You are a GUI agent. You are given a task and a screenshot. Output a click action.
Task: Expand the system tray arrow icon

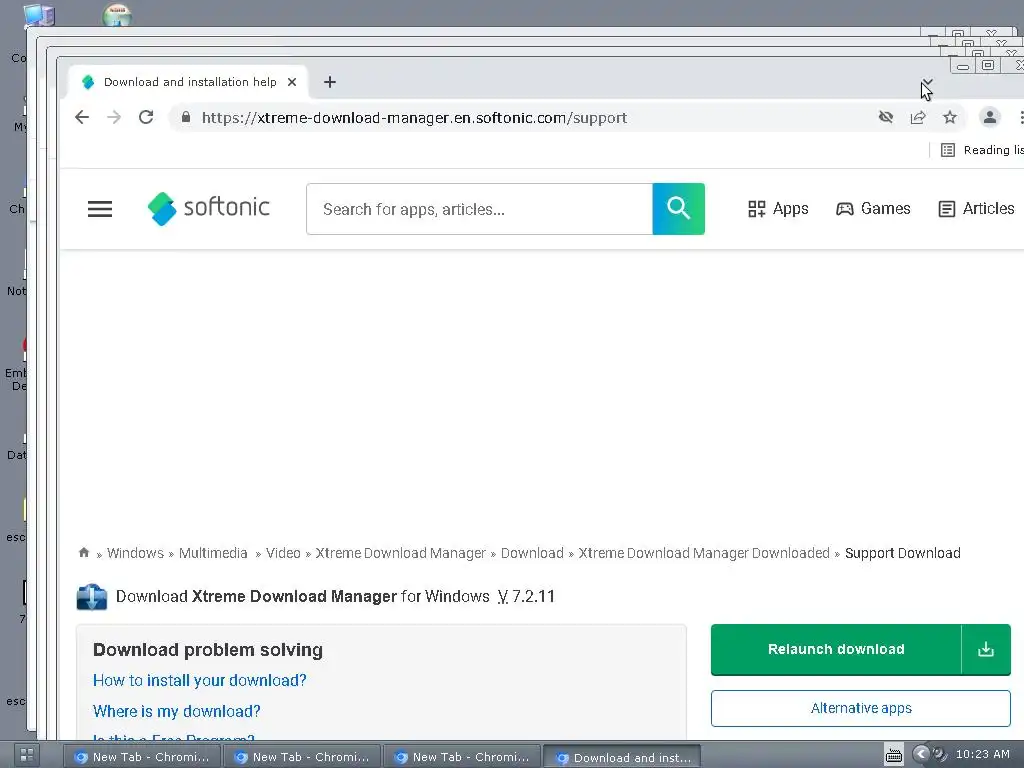coord(921,754)
